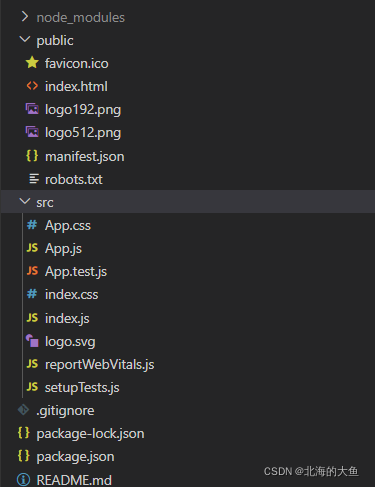The width and height of the screenshot is (375, 487).
Task: Click the JS icon of index.js
Action: (32, 318)
